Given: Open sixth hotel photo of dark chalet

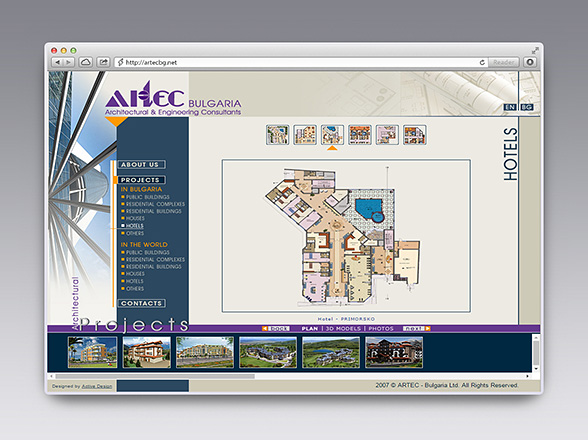Looking at the screenshot, I should 394,352.
